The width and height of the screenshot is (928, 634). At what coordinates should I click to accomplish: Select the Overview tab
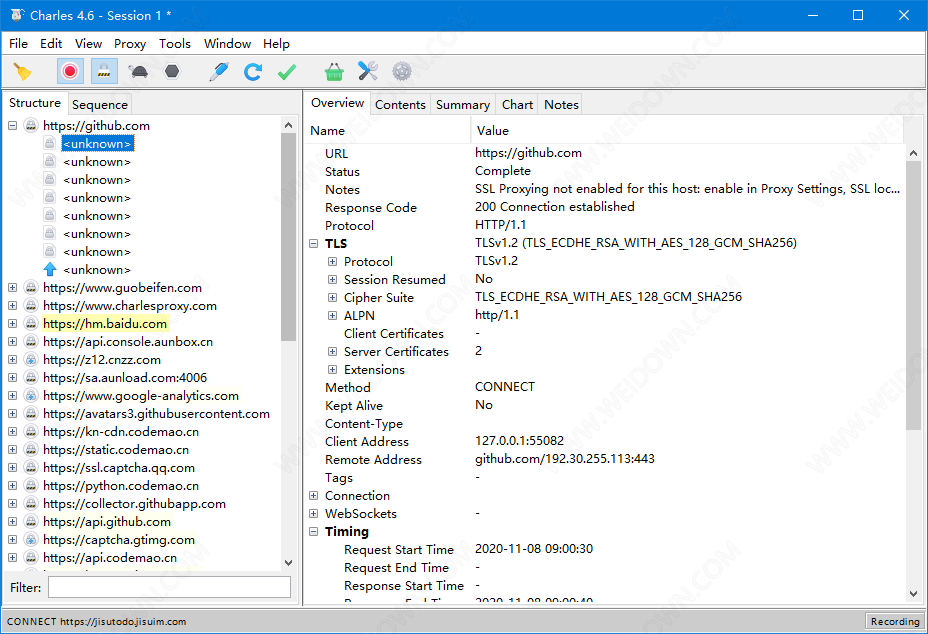tap(337, 103)
